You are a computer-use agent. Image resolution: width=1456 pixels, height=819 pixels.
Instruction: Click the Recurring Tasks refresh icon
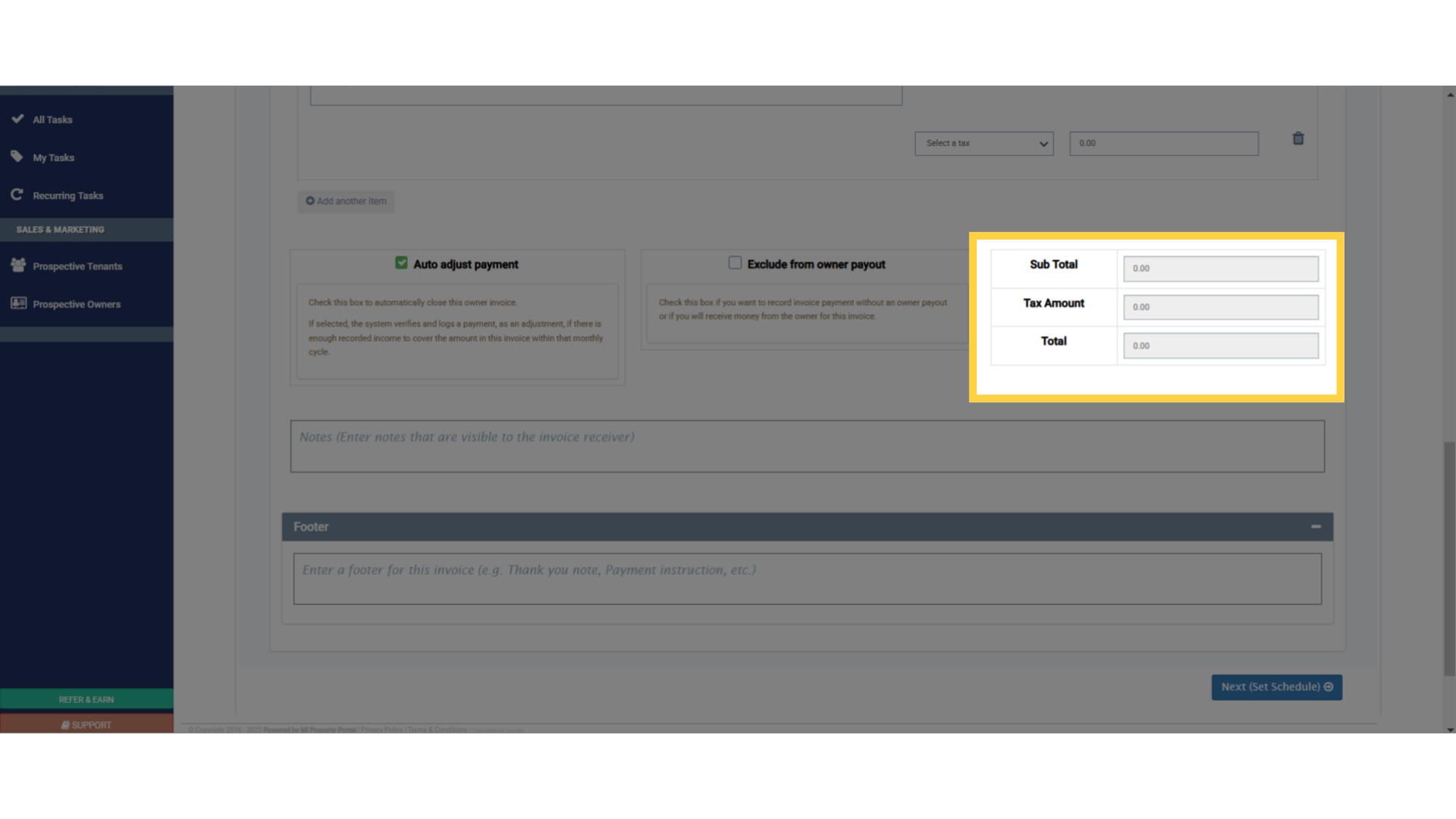pos(17,195)
